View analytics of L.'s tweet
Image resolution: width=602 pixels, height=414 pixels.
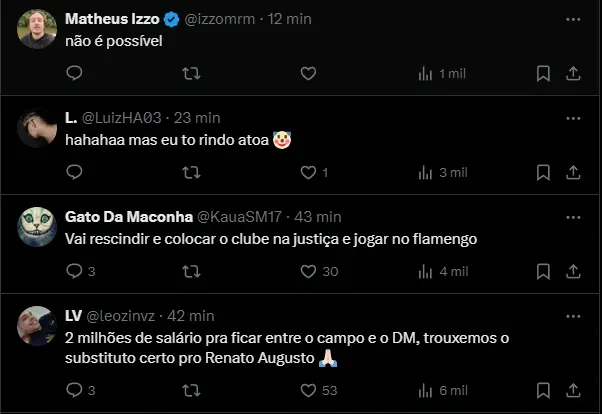tap(425, 172)
